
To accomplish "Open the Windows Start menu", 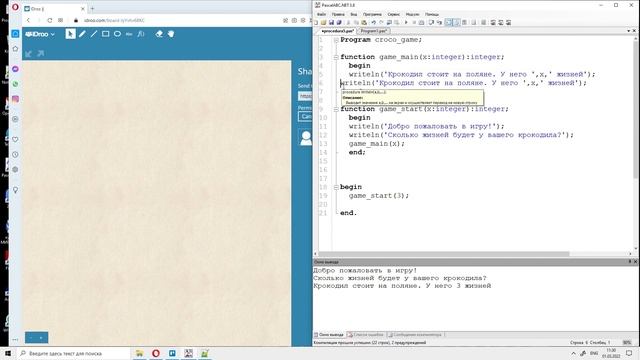I will pos(7,353).
